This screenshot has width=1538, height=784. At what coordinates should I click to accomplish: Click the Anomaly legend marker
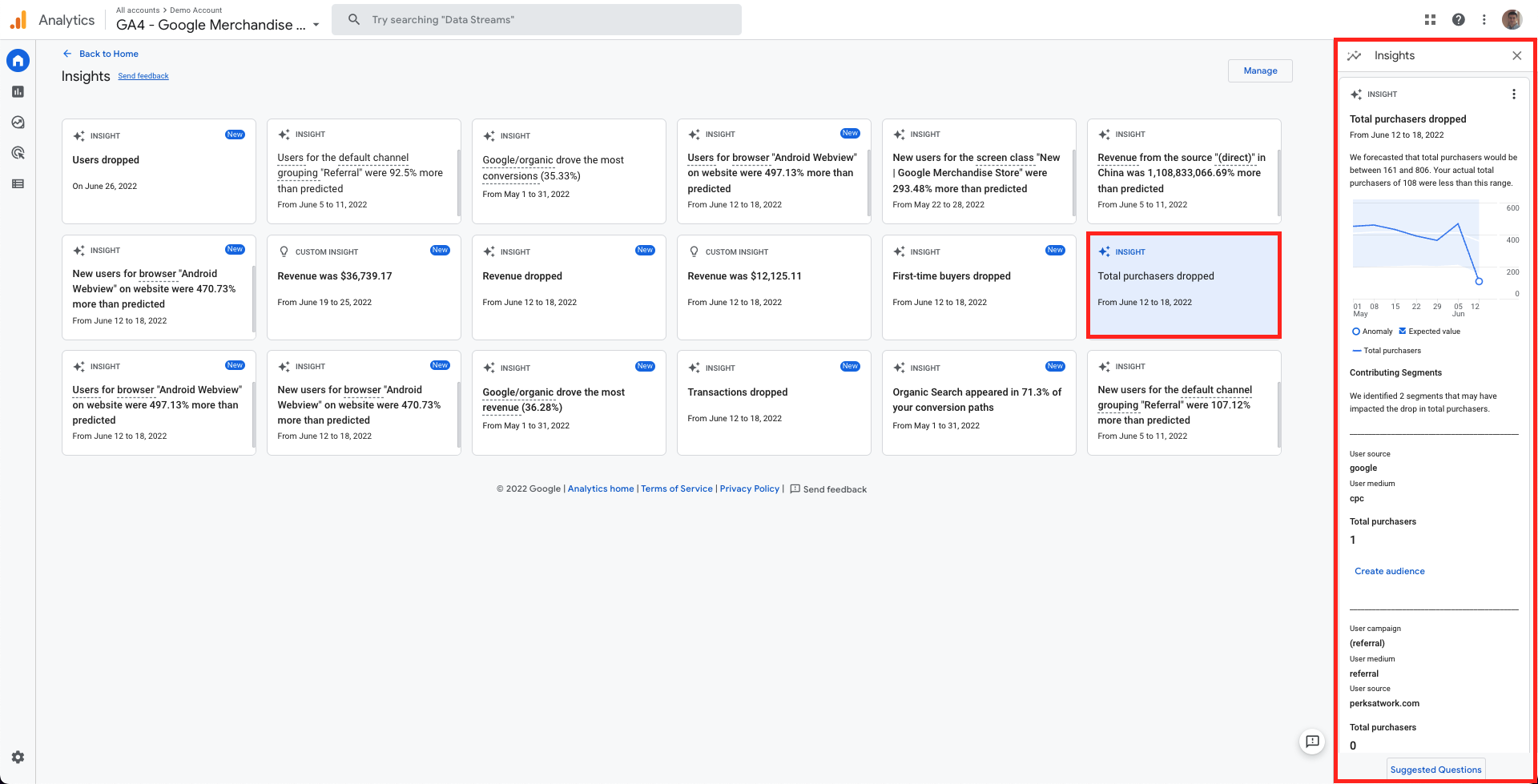(x=1355, y=331)
